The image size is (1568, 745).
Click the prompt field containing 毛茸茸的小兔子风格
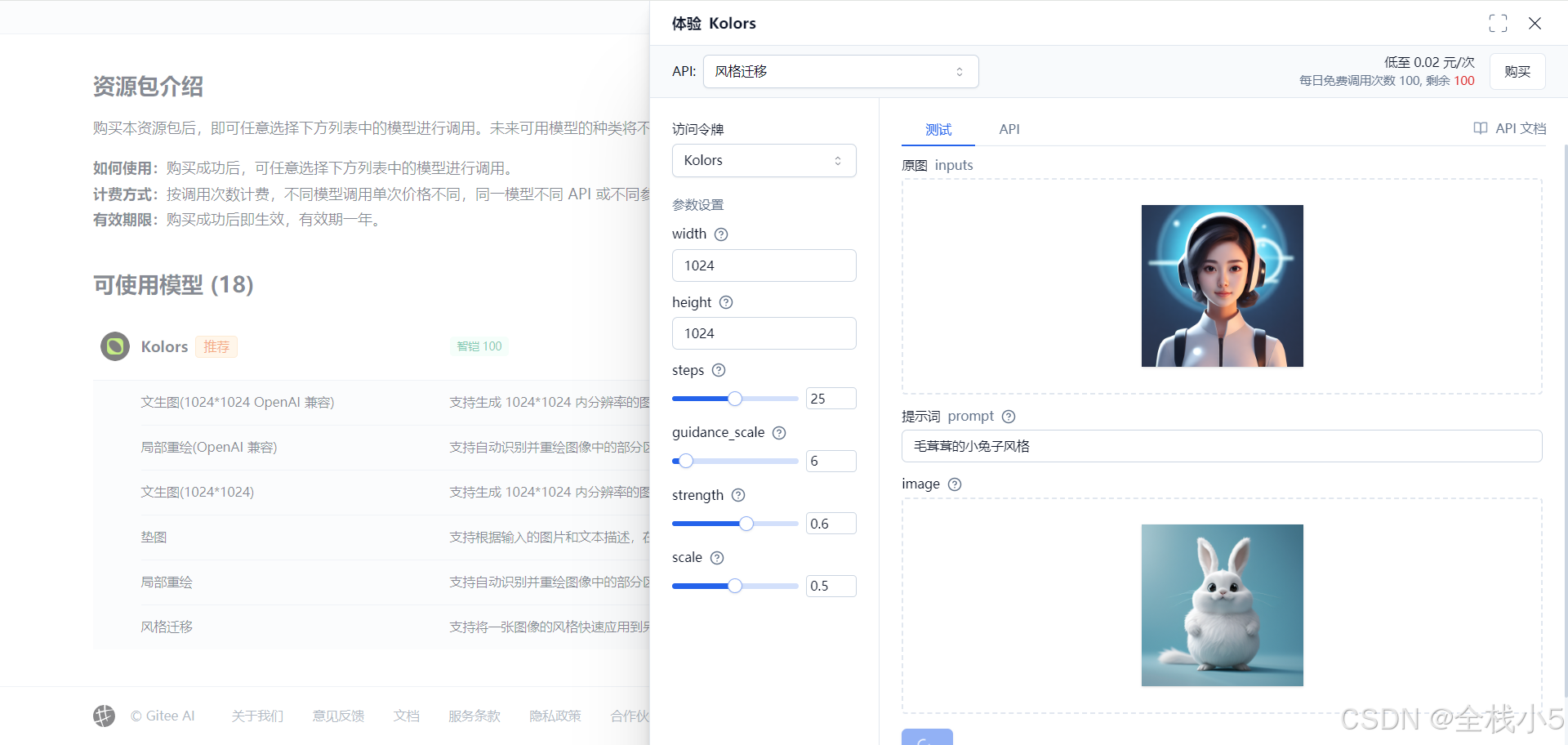[x=1222, y=446]
